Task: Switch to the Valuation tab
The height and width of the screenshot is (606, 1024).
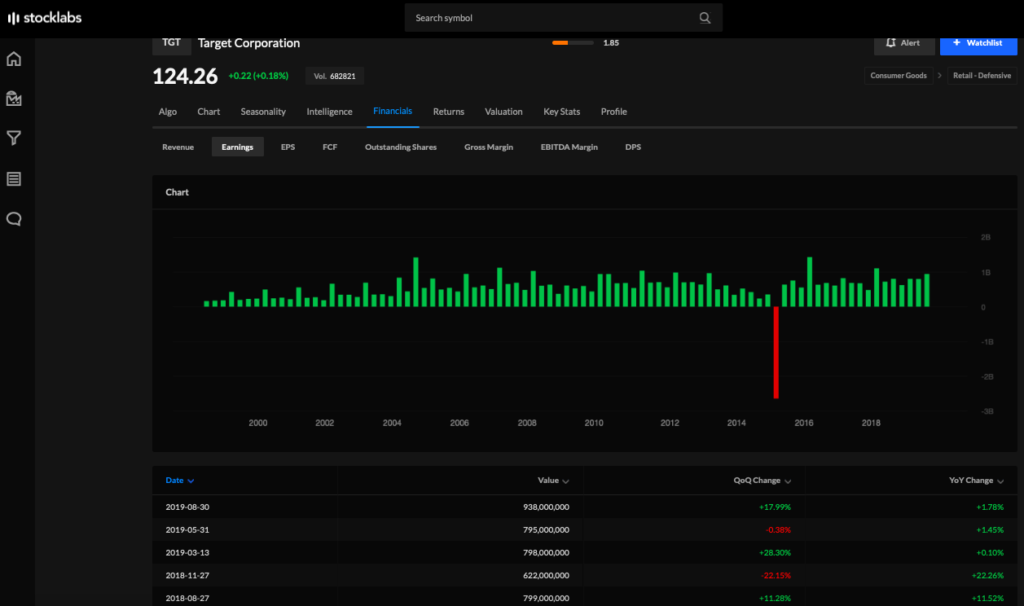Action: [504, 112]
